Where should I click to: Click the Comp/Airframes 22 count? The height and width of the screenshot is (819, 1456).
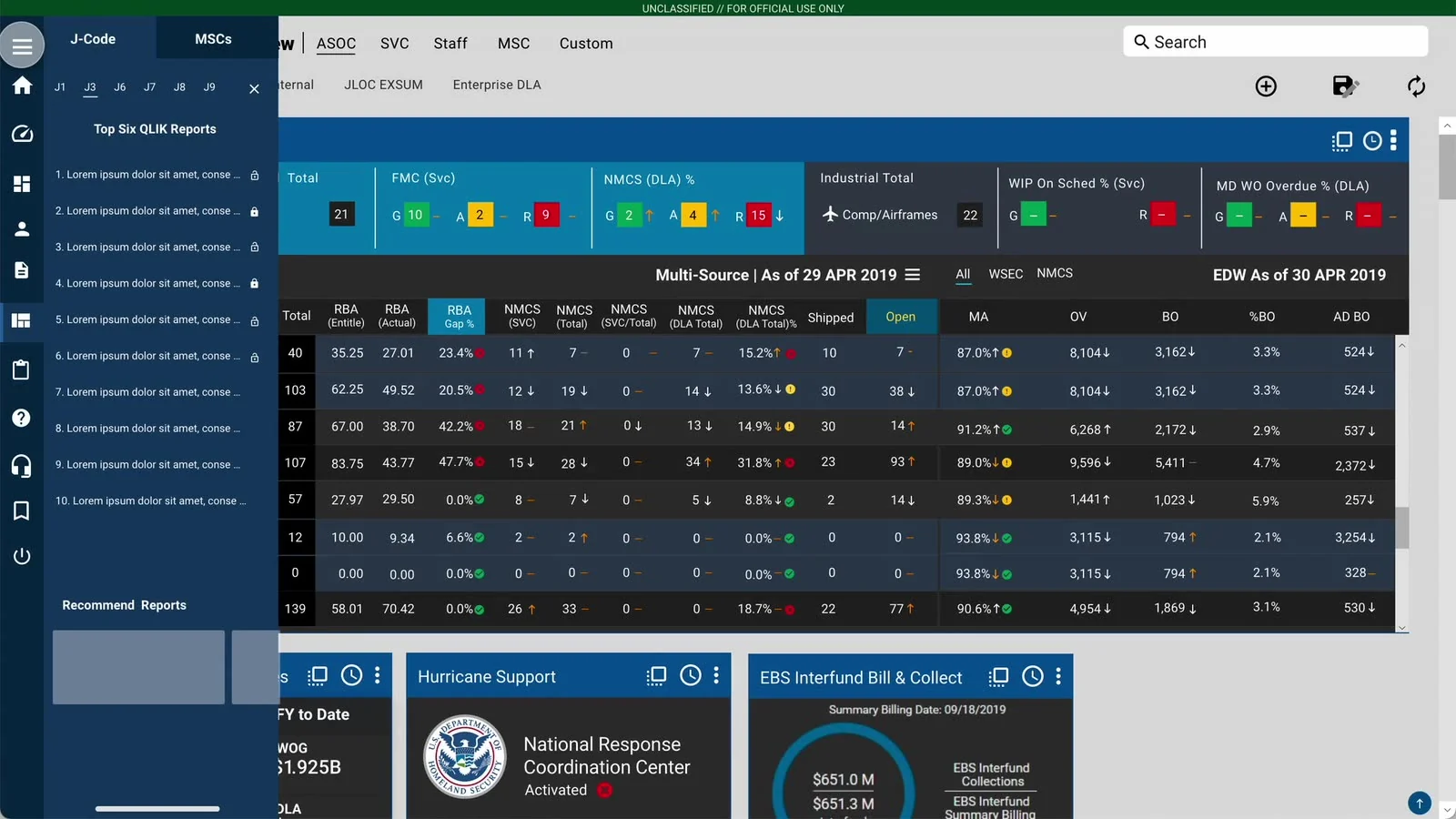(x=970, y=216)
